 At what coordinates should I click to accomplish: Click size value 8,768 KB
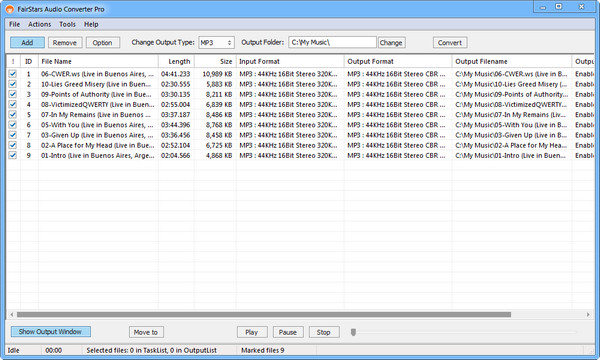219,125
